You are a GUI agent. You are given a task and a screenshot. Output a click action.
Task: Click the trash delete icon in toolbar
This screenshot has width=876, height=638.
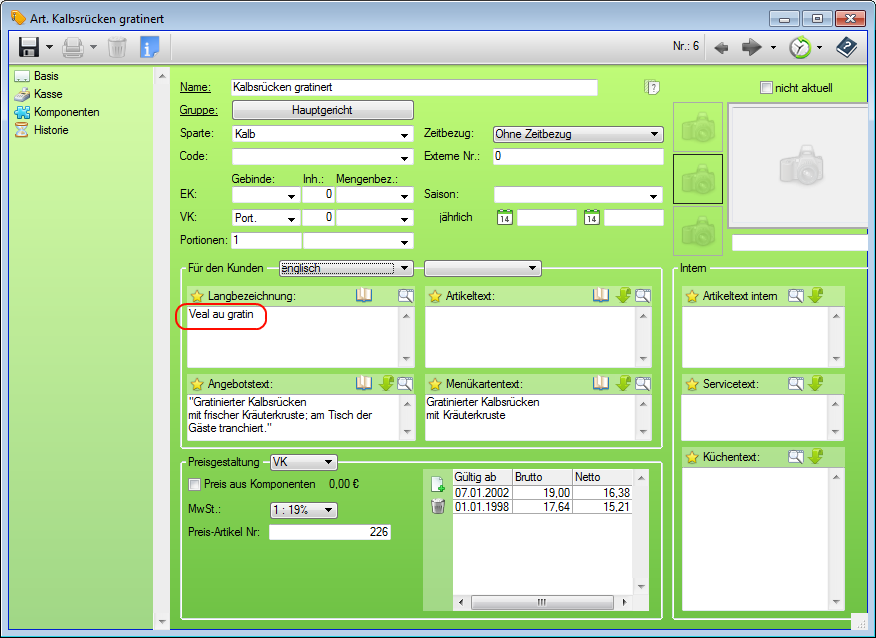coord(117,47)
